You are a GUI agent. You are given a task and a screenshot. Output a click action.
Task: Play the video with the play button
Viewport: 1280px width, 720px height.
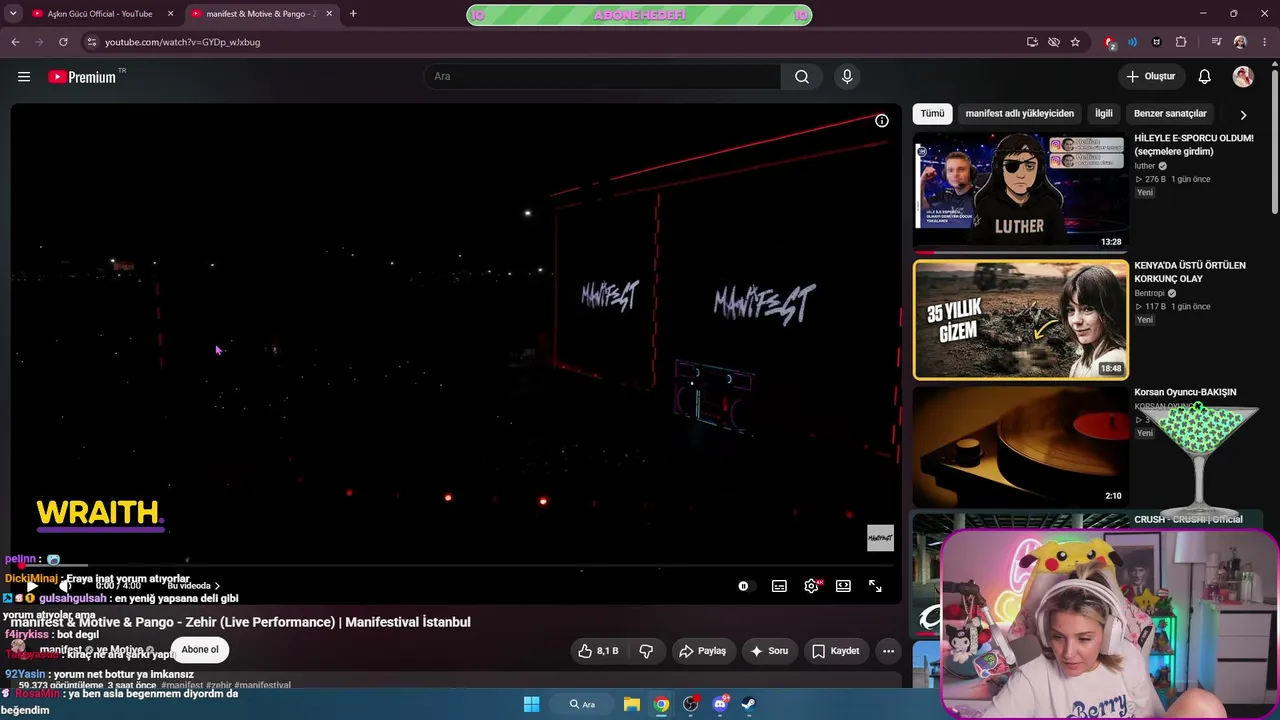point(31,586)
